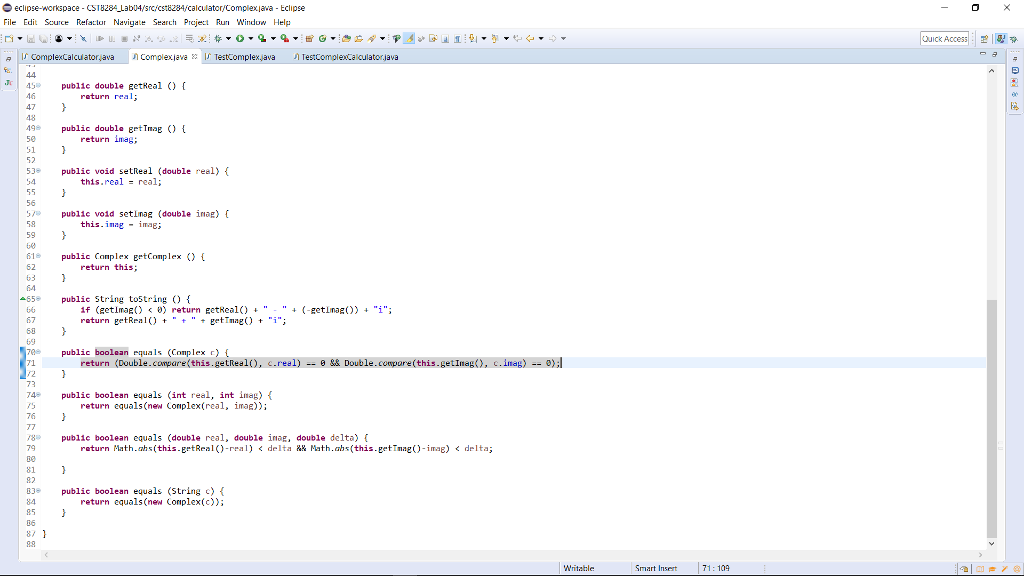The width and height of the screenshot is (1024, 576).
Task: Toggle Show Whitespace Characters icon
Action: [457, 39]
